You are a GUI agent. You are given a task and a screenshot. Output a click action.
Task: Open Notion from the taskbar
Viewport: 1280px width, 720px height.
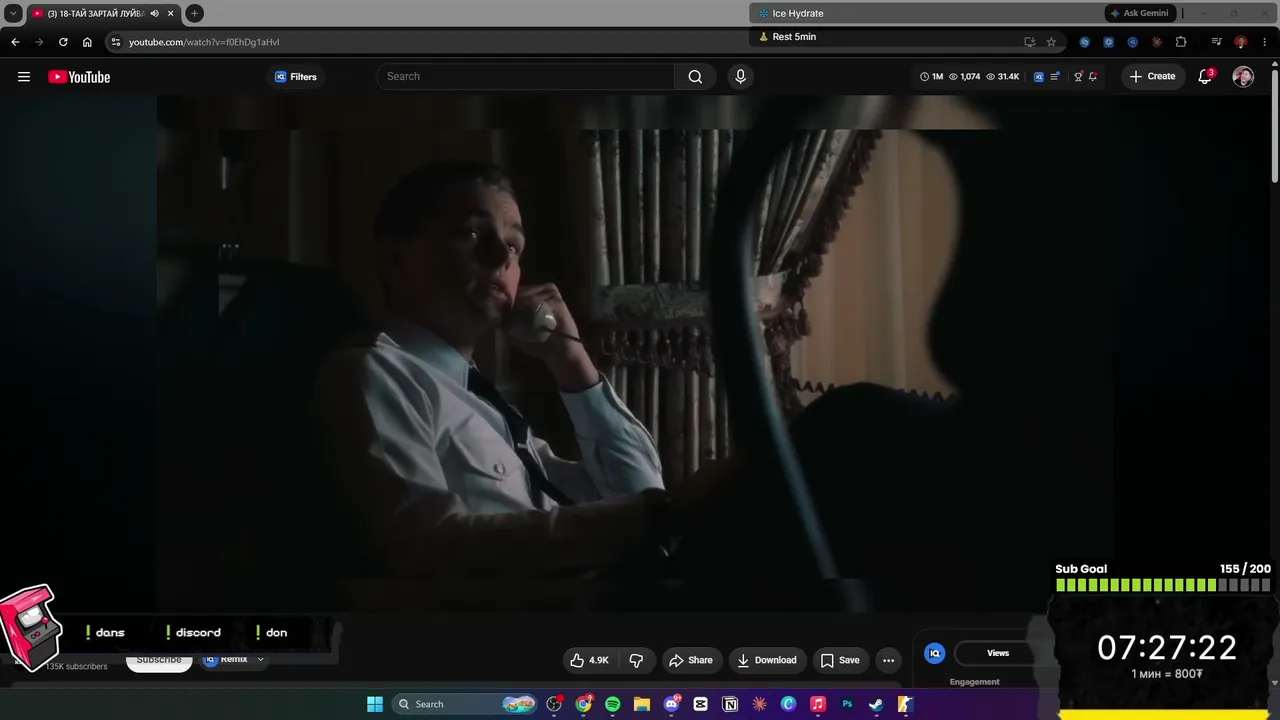(x=730, y=704)
